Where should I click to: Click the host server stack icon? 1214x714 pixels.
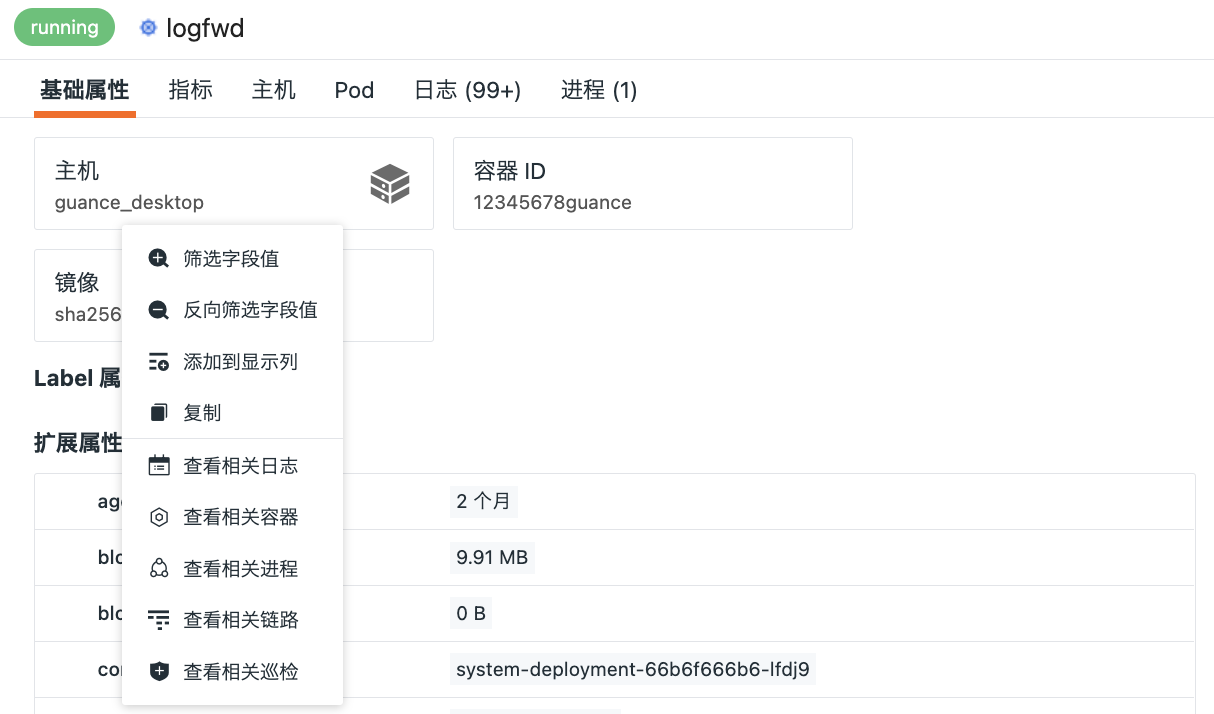click(390, 184)
